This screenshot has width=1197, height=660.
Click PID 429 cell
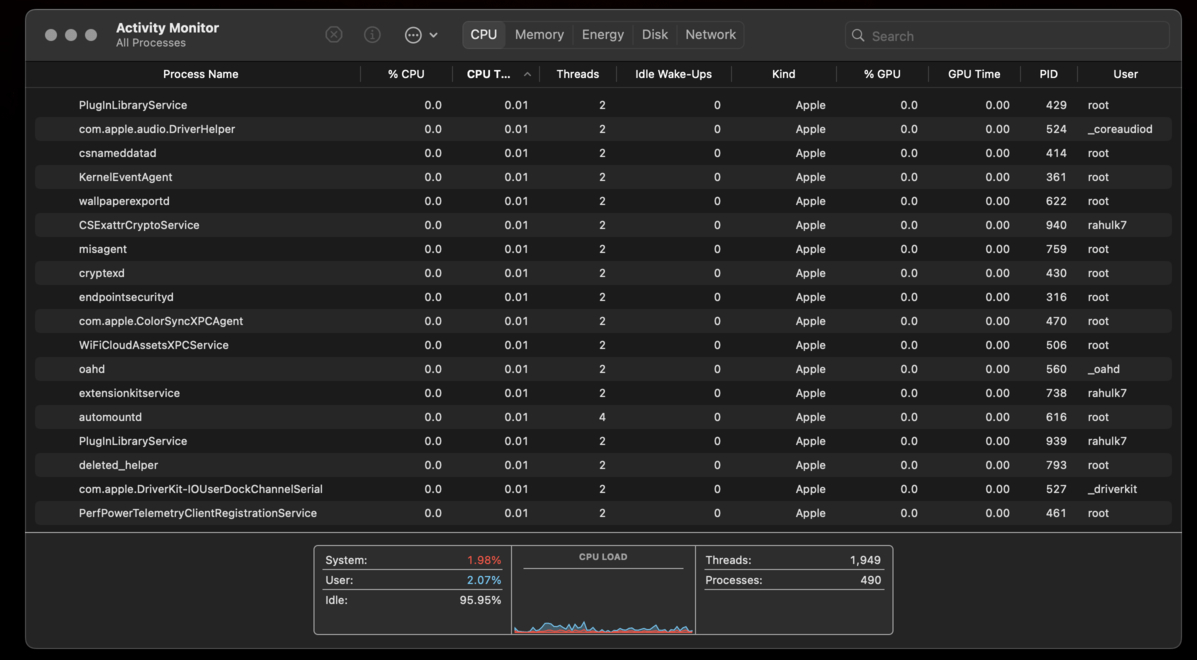(1056, 105)
